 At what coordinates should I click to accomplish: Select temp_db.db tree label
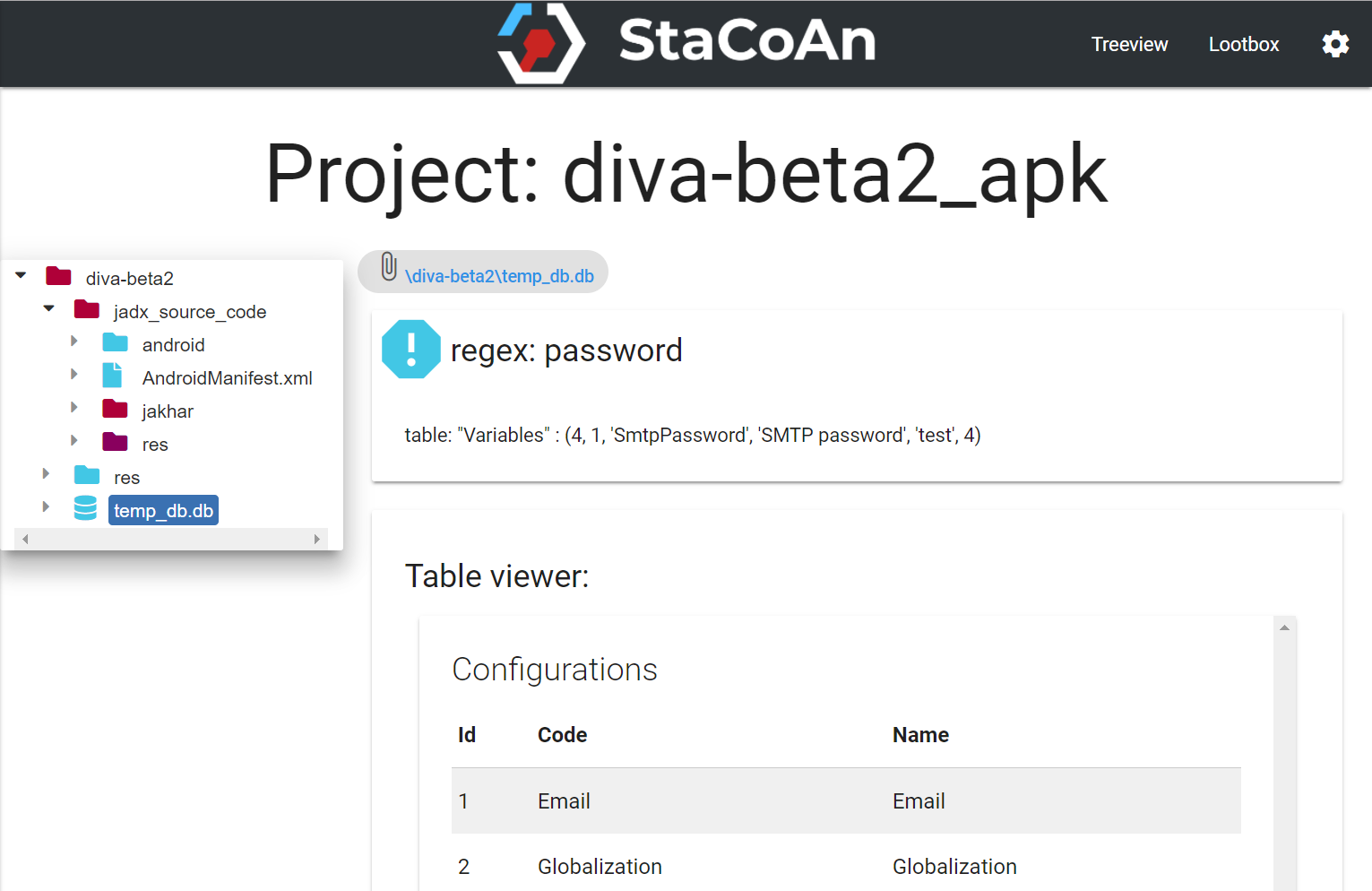163,511
